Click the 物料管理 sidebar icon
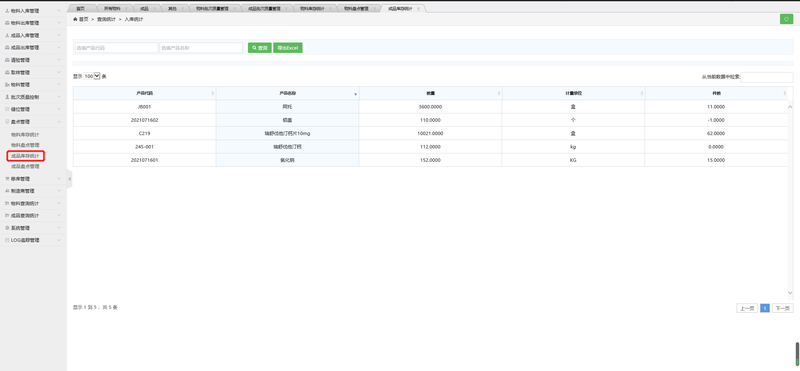Screen dimensions: 800x371 click(7, 85)
